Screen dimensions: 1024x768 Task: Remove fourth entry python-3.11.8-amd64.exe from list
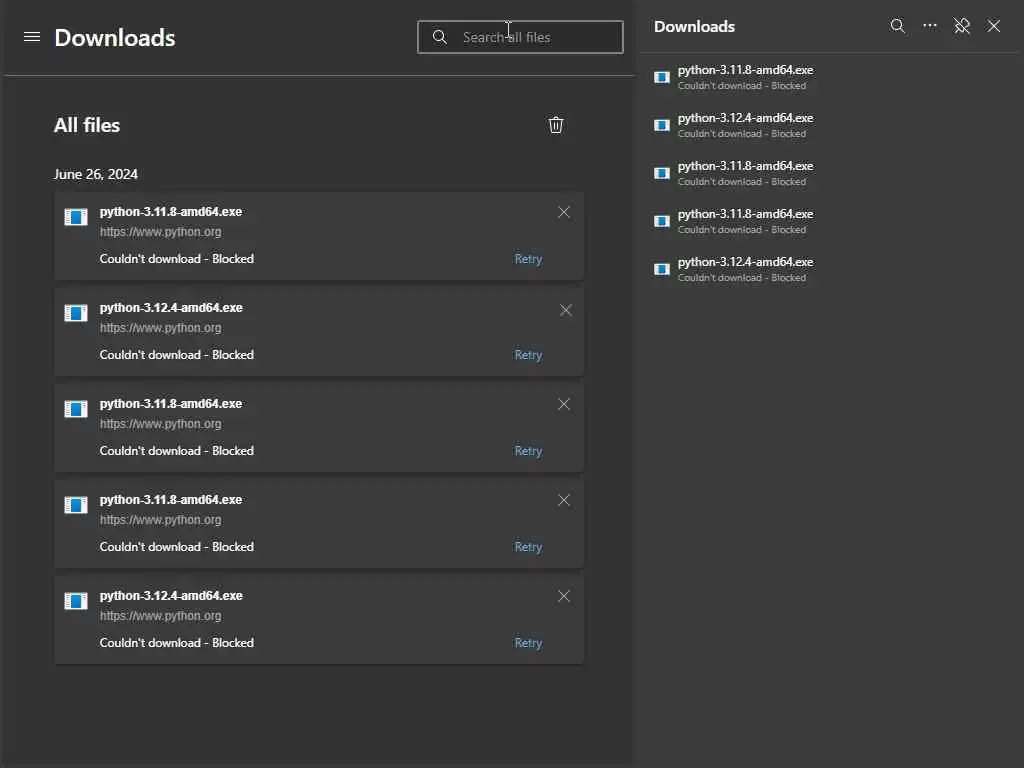coord(564,500)
